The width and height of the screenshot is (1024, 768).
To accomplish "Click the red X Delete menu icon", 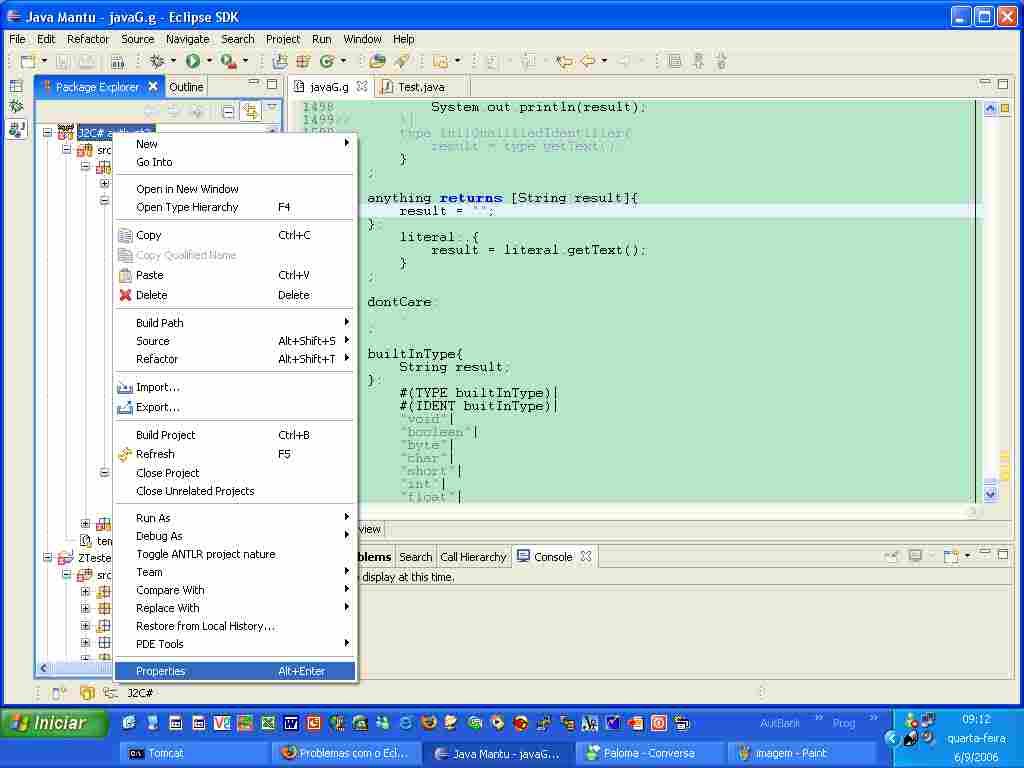I will click(125, 295).
